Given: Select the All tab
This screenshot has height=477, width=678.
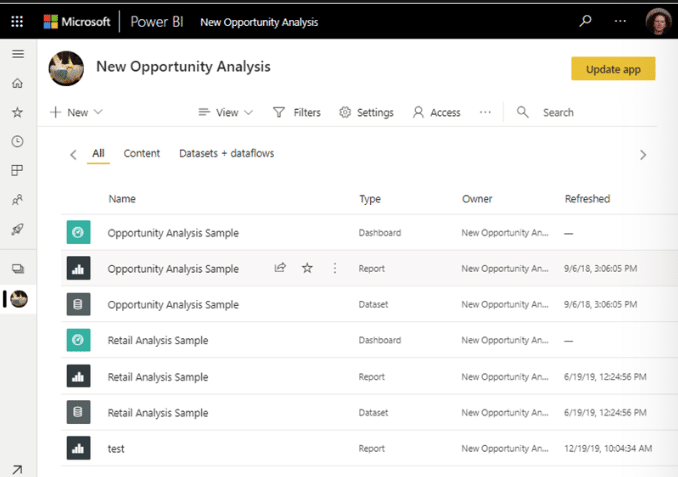Looking at the screenshot, I should click(98, 154).
